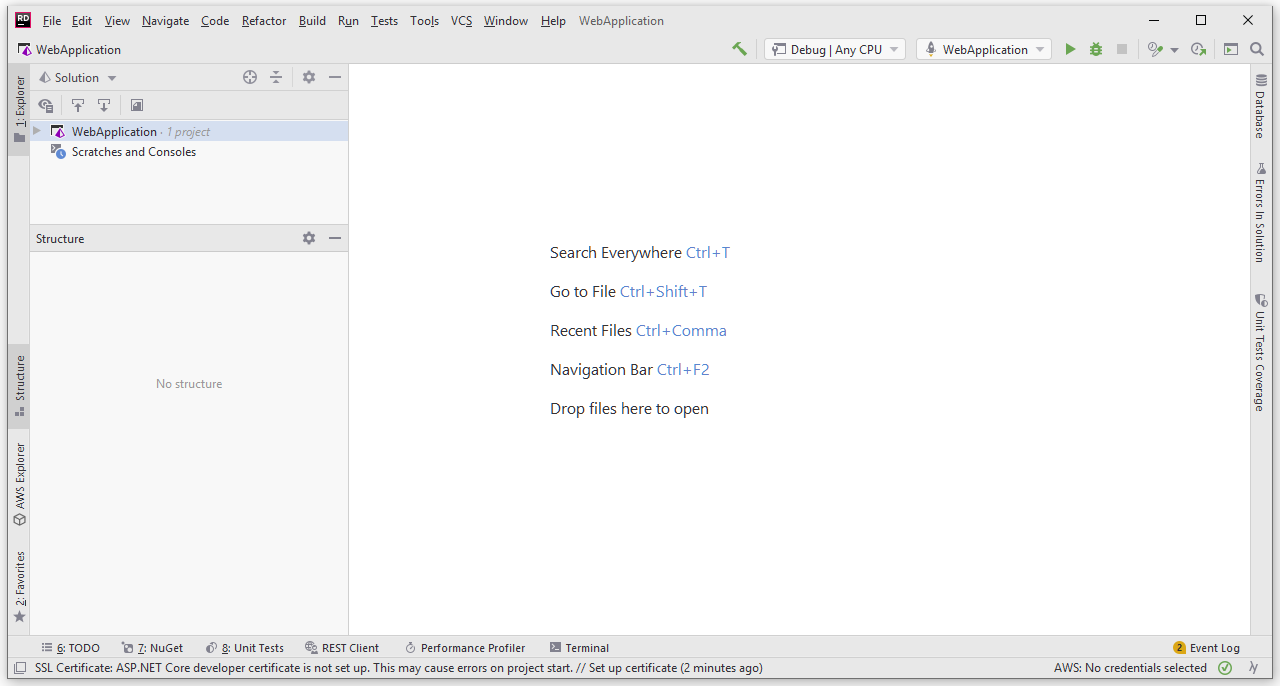
Task: Open the Debug | Any CPU configuration dropdown
Action: click(x=835, y=49)
